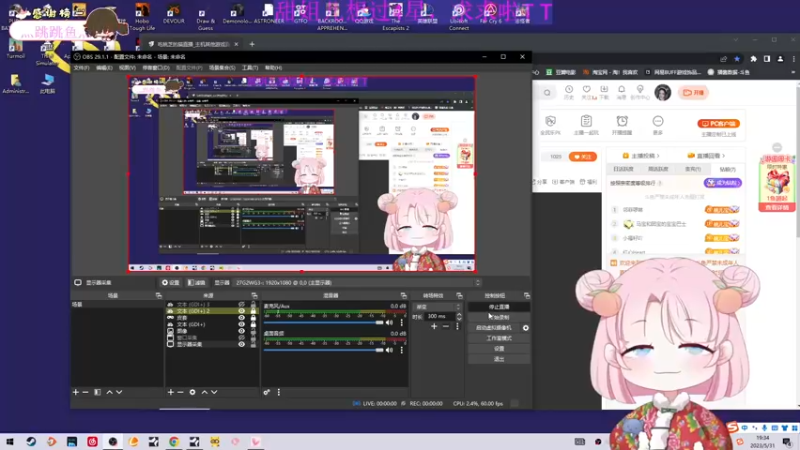This screenshot has height=450, width=800.
Task: Toggle visibility of 窗口采集 source
Action: [241, 337]
